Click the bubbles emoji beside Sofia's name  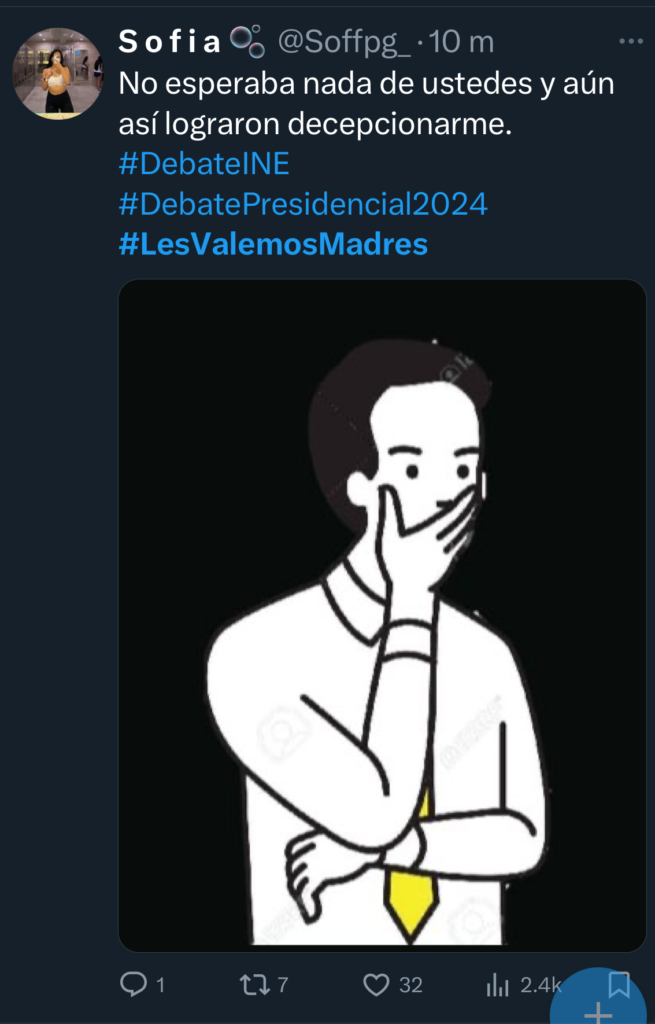(247, 40)
